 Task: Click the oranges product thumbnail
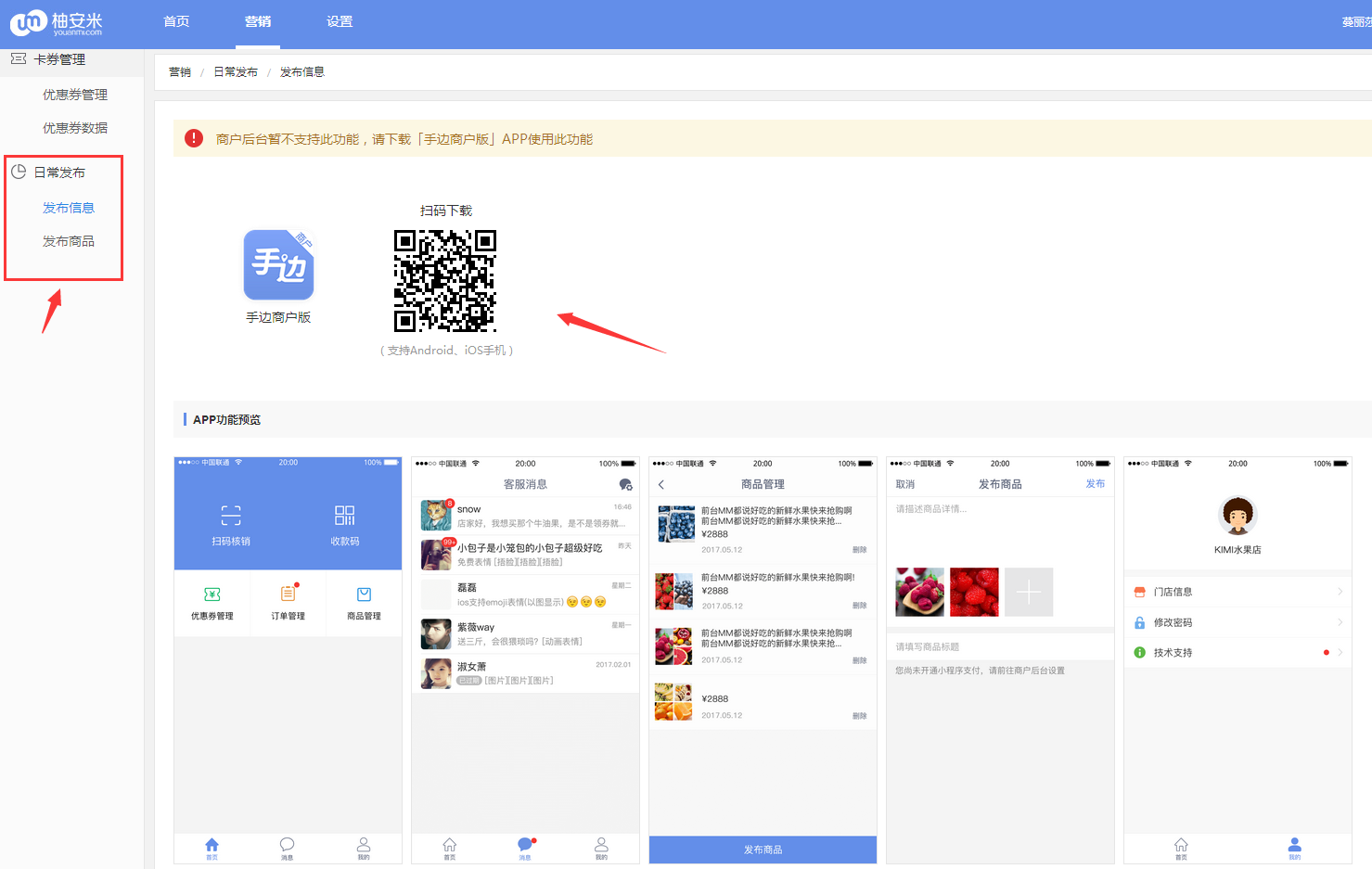[x=673, y=702]
